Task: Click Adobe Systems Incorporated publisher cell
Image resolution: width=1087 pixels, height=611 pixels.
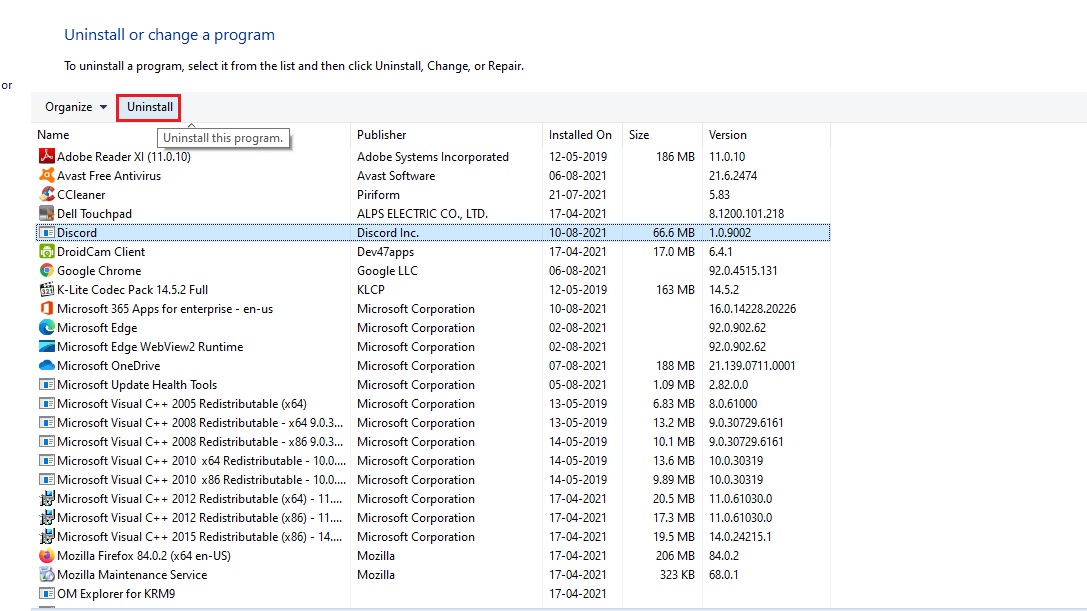Action: (433, 156)
